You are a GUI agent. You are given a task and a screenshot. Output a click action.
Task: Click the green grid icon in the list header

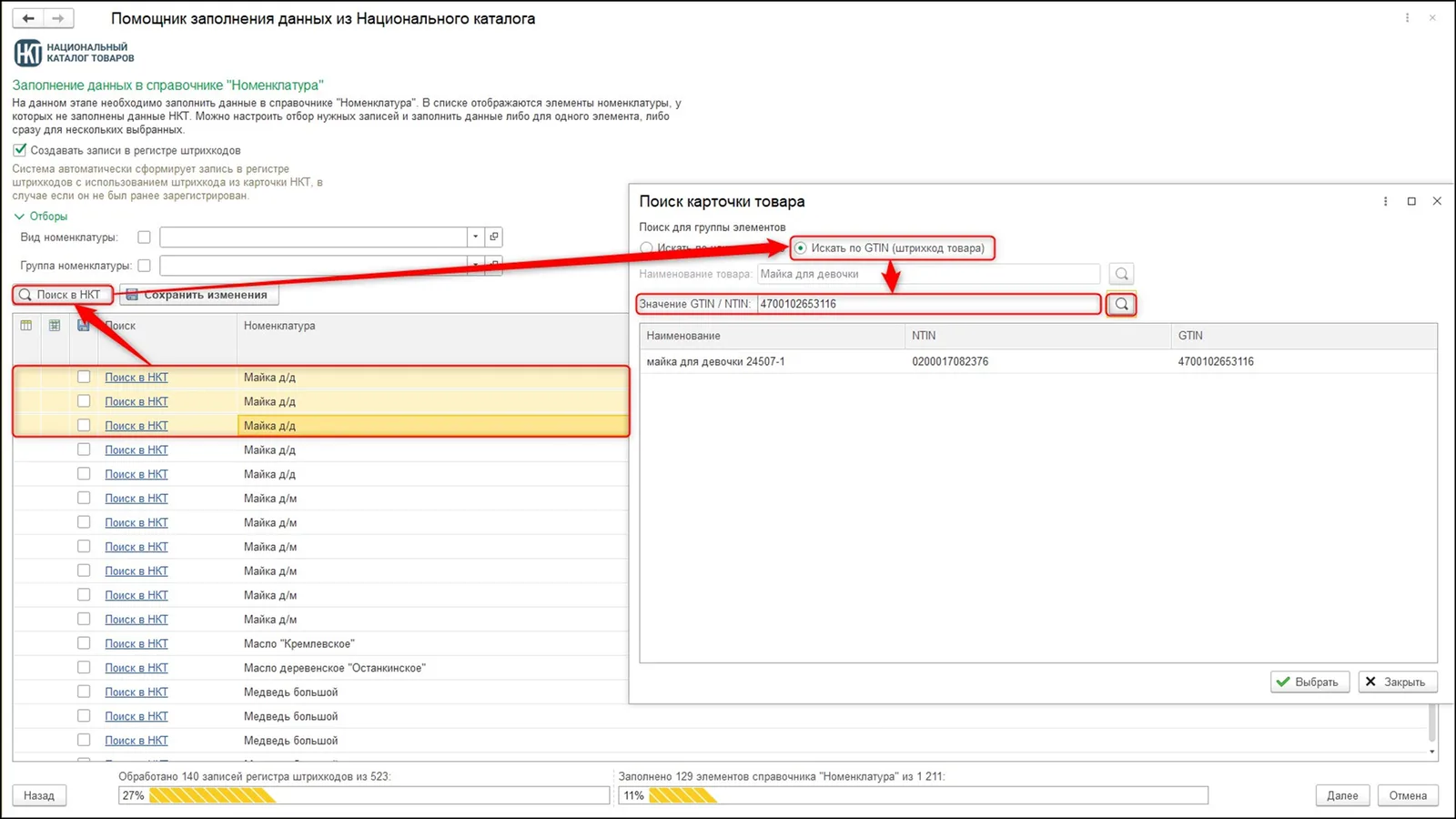coord(55,325)
